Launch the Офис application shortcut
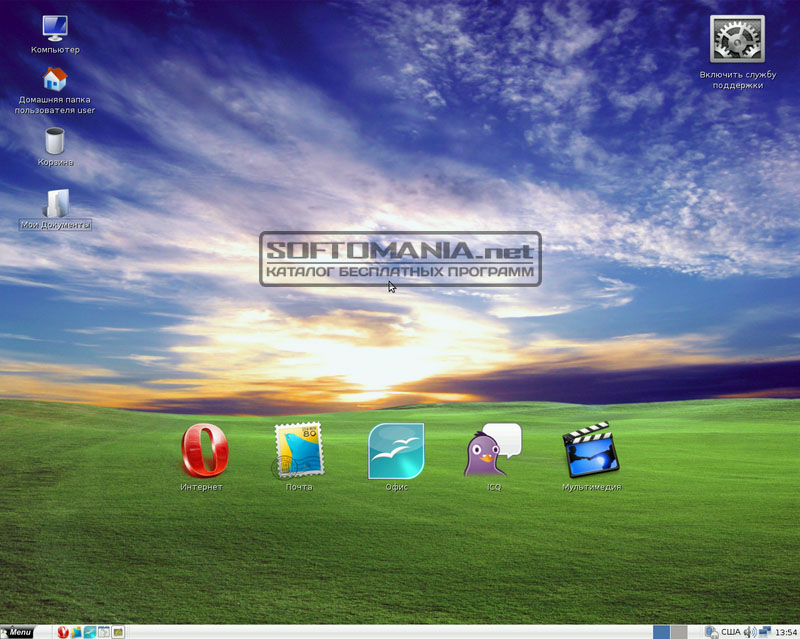800x639 pixels. [x=396, y=451]
